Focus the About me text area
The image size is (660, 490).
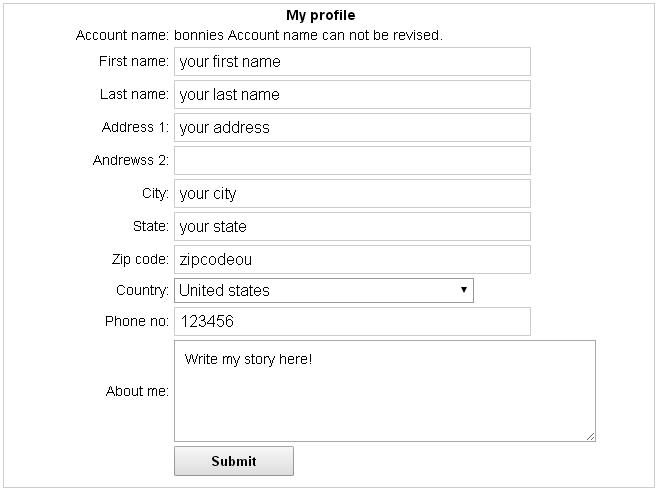384,391
